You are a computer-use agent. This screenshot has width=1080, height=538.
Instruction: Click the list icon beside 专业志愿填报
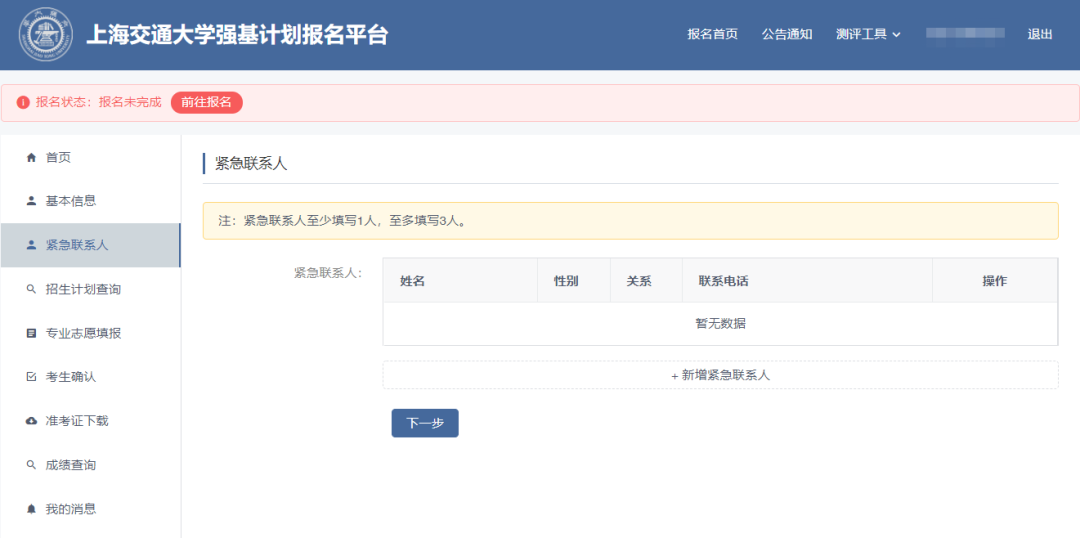(31, 333)
